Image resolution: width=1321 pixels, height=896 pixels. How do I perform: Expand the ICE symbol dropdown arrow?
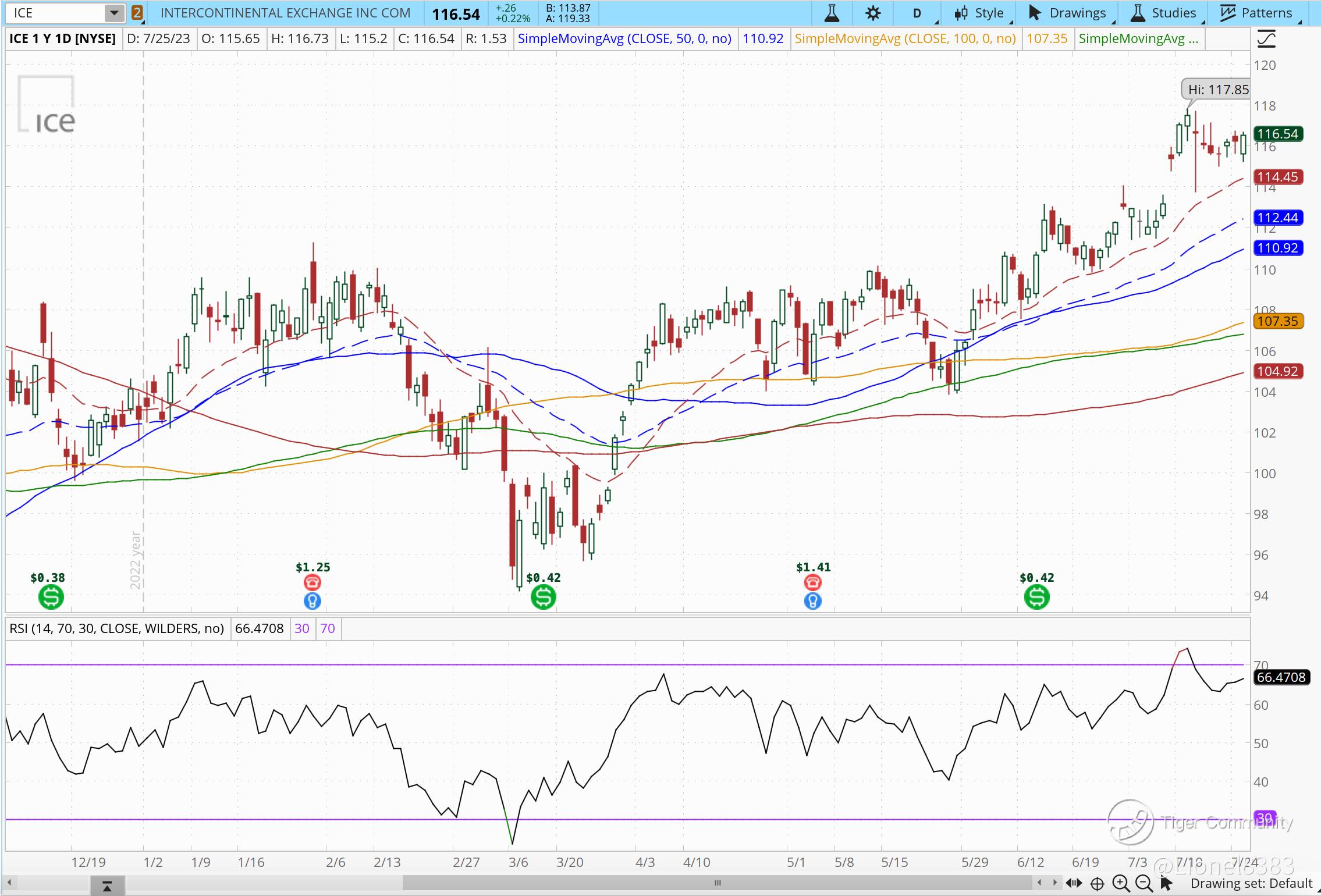115,13
